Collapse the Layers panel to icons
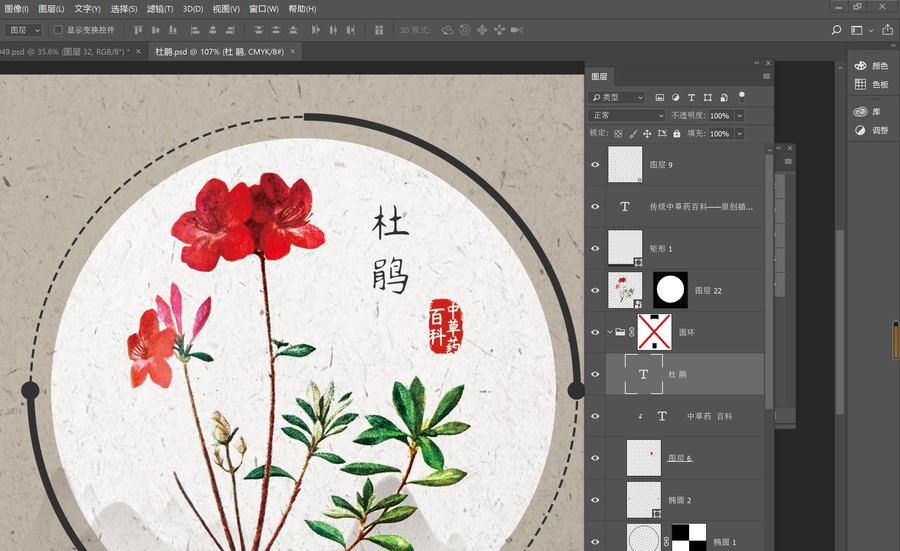Image resolution: width=900 pixels, height=551 pixels. point(757,63)
